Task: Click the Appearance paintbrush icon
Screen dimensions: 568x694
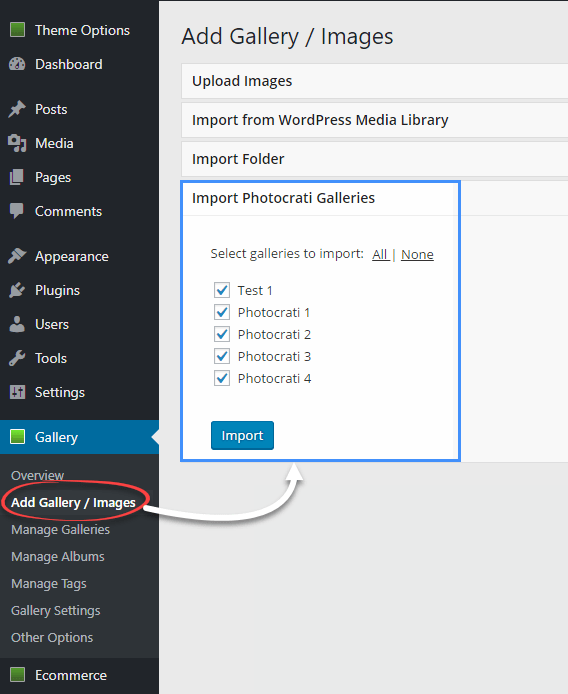Action: click(x=17, y=256)
